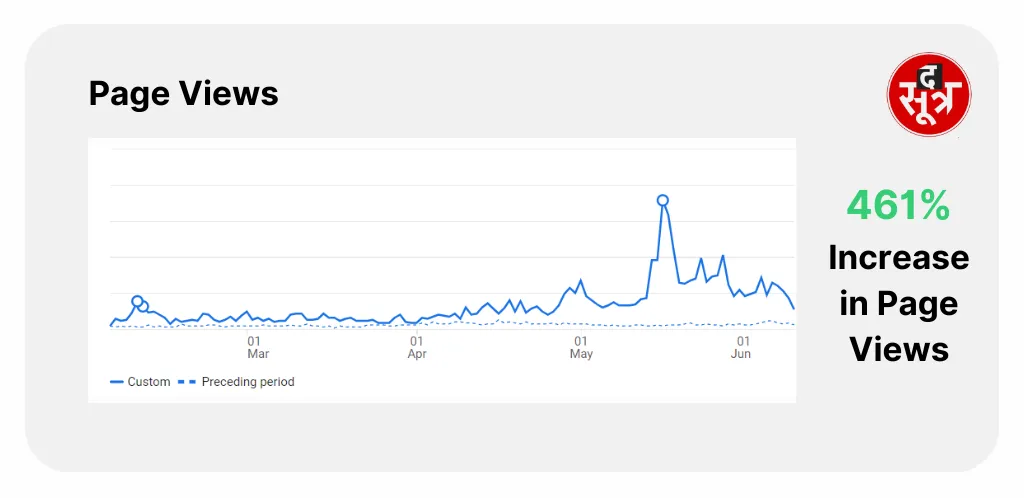Click the green 461% figure
This screenshot has height=498, width=1024.
pos(899,206)
